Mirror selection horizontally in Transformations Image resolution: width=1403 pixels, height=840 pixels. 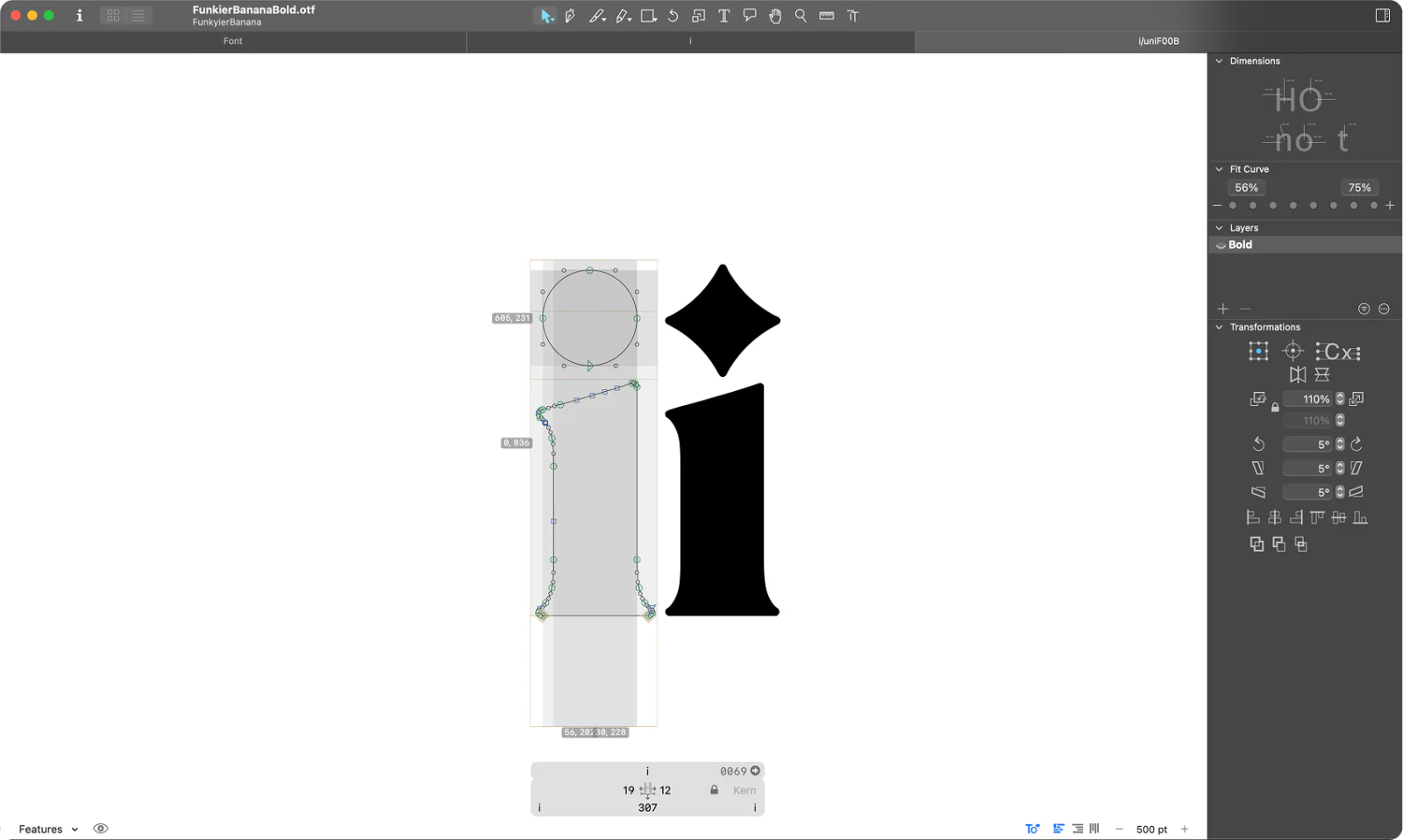pyautogui.click(x=1298, y=374)
